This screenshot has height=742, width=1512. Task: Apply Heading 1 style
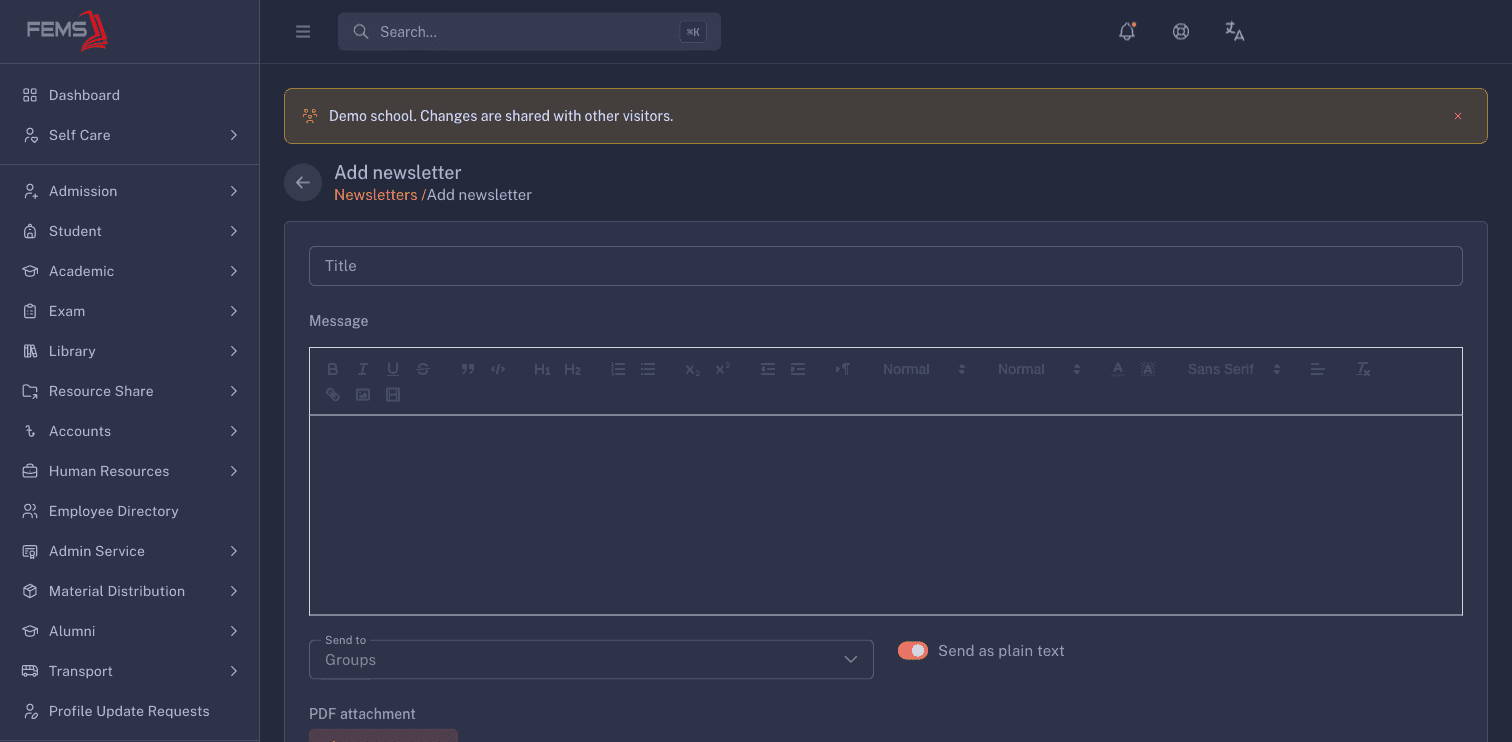[542, 369]
